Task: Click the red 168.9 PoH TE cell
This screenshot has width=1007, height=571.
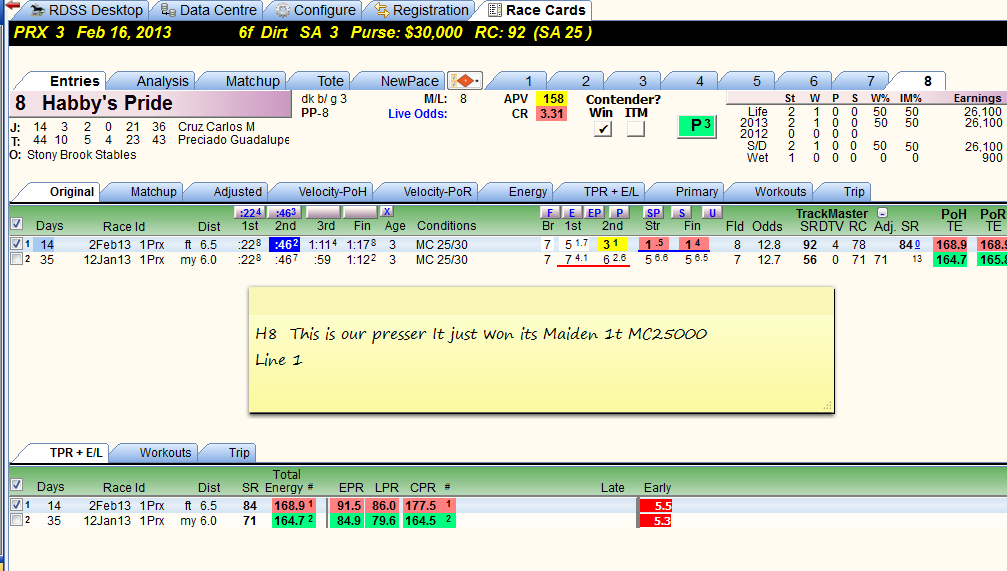Action: click(x=950, y=244)
